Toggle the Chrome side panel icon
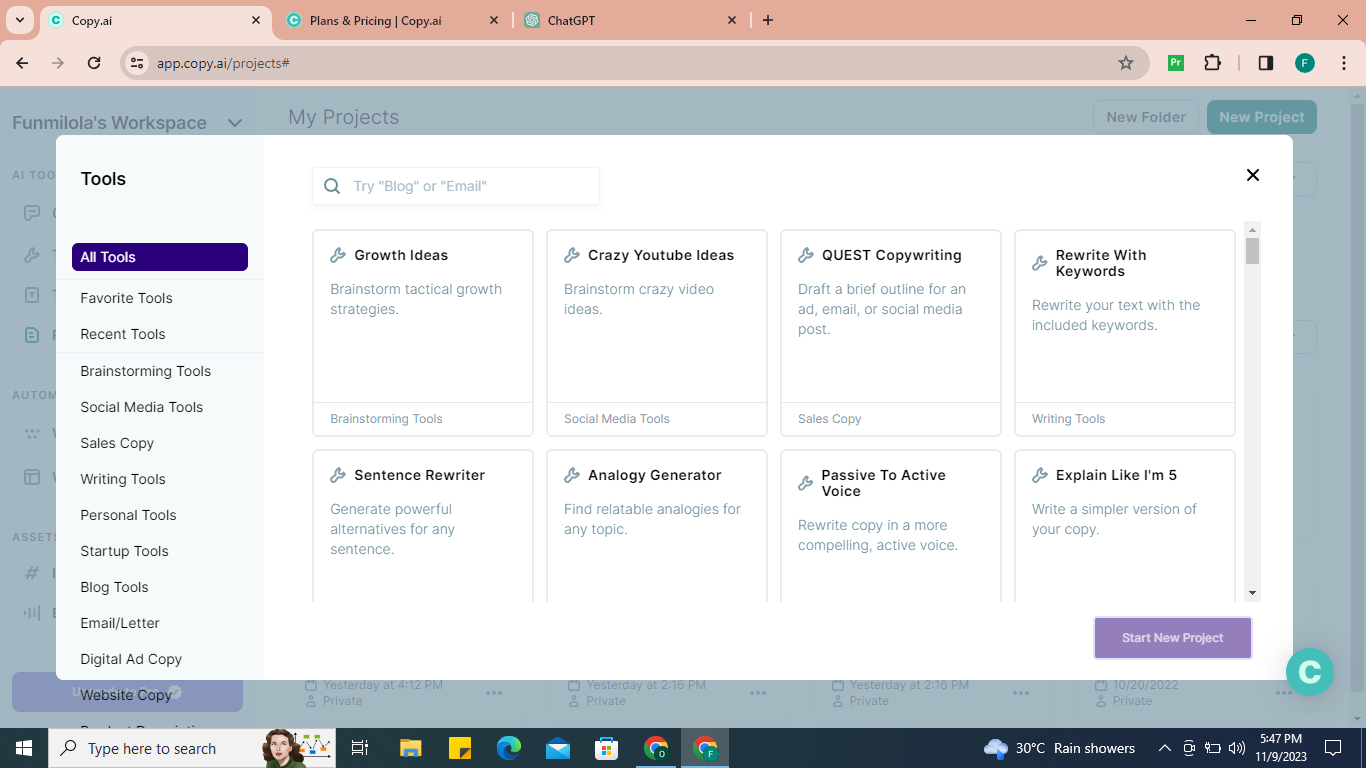This screenshot has height=768, width=1366. pos(1265,63)
